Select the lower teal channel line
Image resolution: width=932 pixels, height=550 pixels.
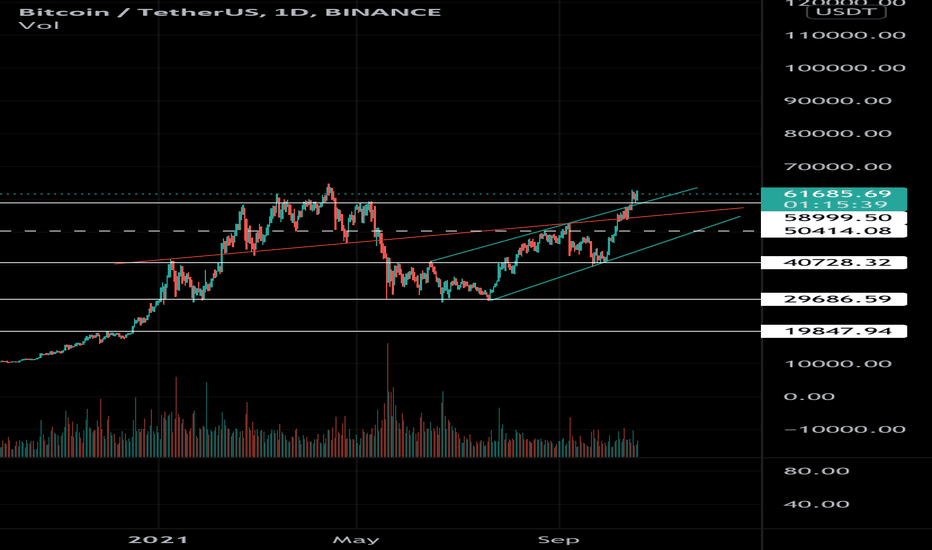pos(615,258)
